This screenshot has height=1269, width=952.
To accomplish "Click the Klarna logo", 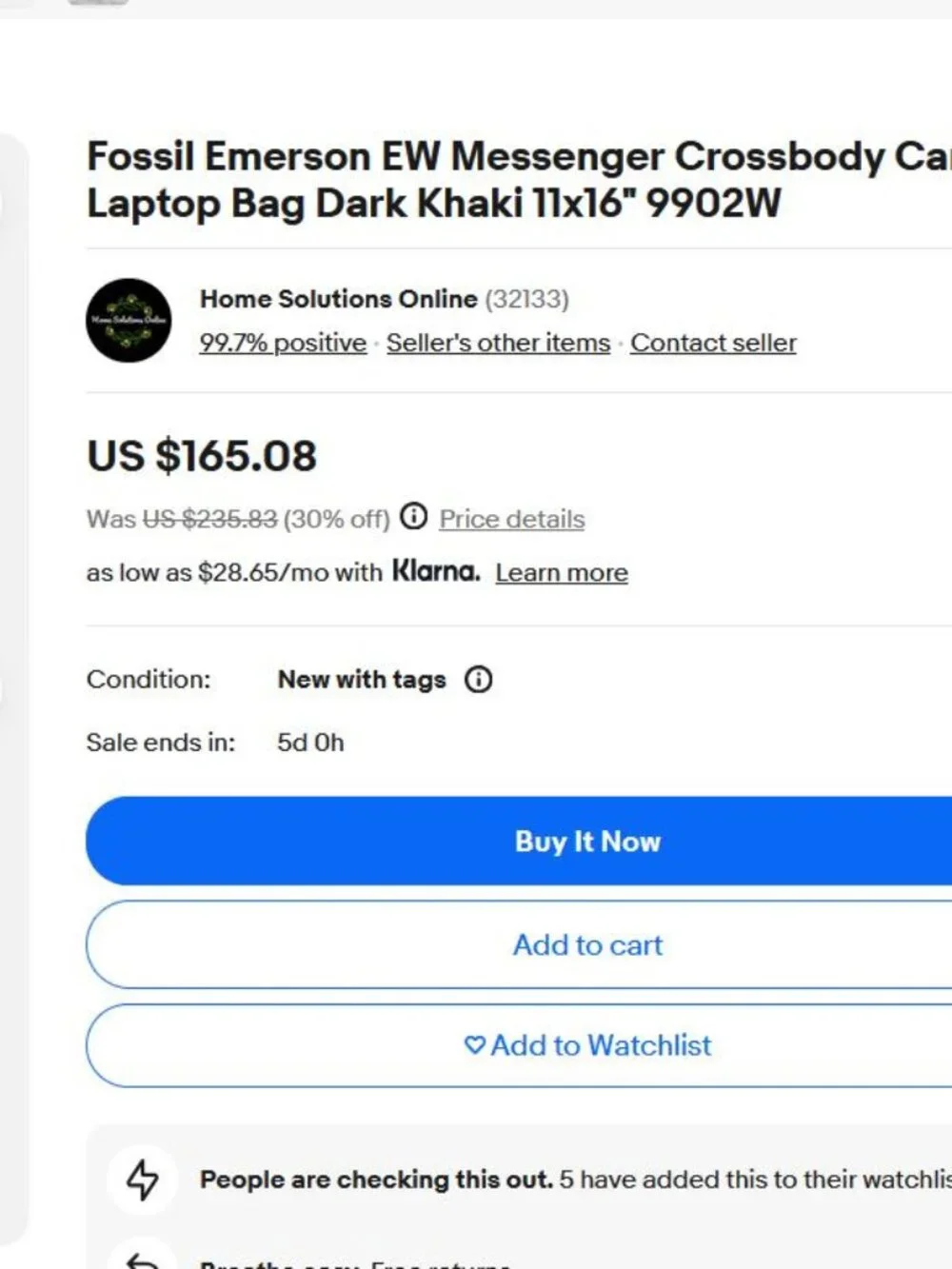I will point(436,571).
